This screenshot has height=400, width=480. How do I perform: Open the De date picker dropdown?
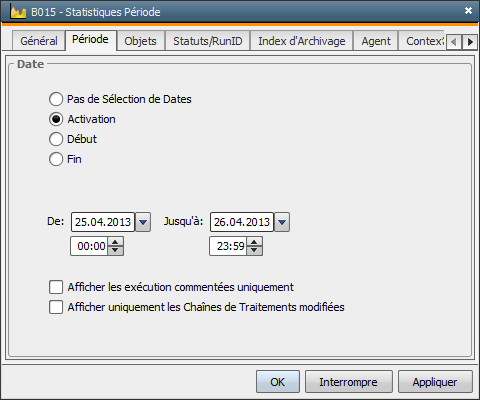(x=143, y=222)
